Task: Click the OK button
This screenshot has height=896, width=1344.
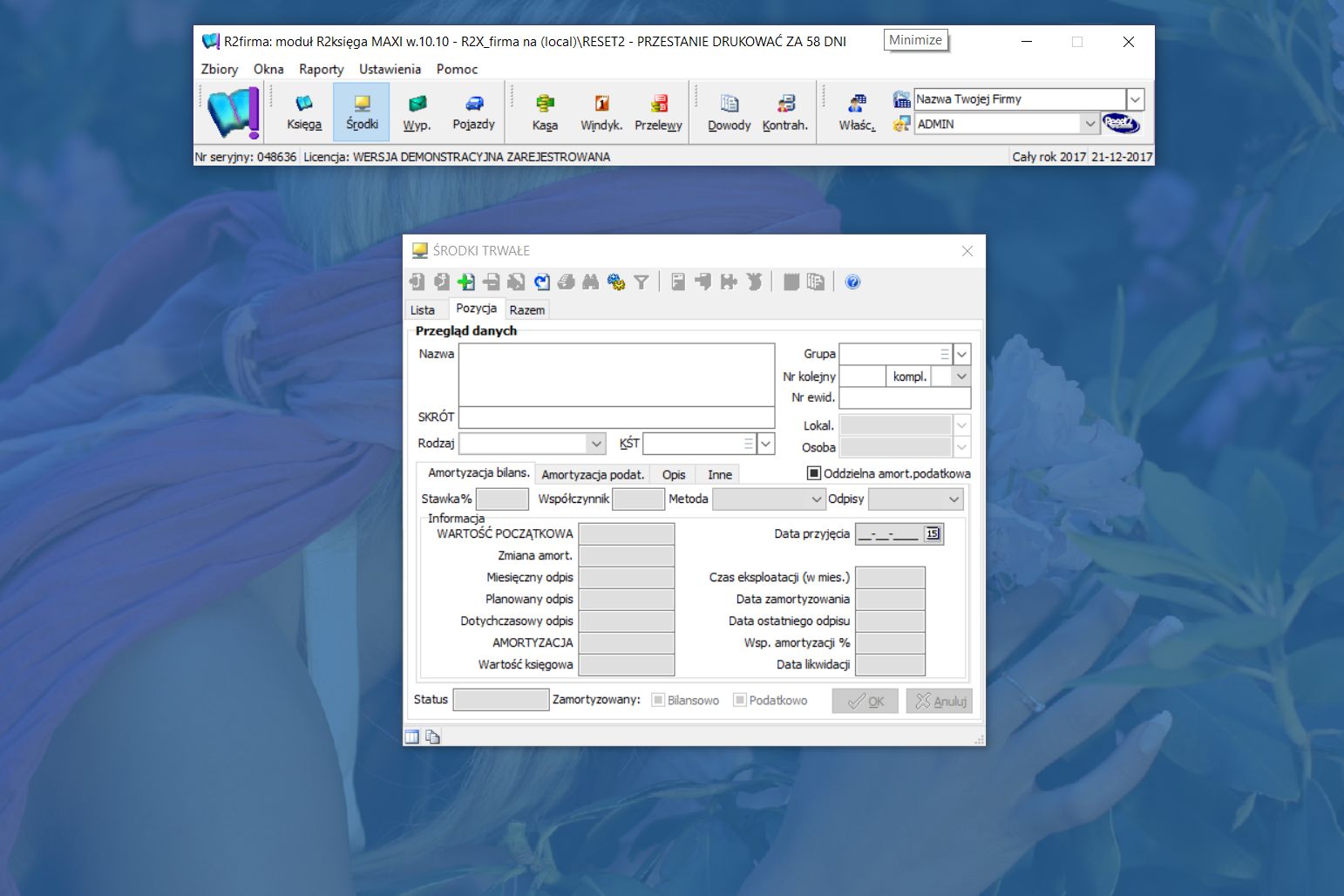Action: coord(865,701)
